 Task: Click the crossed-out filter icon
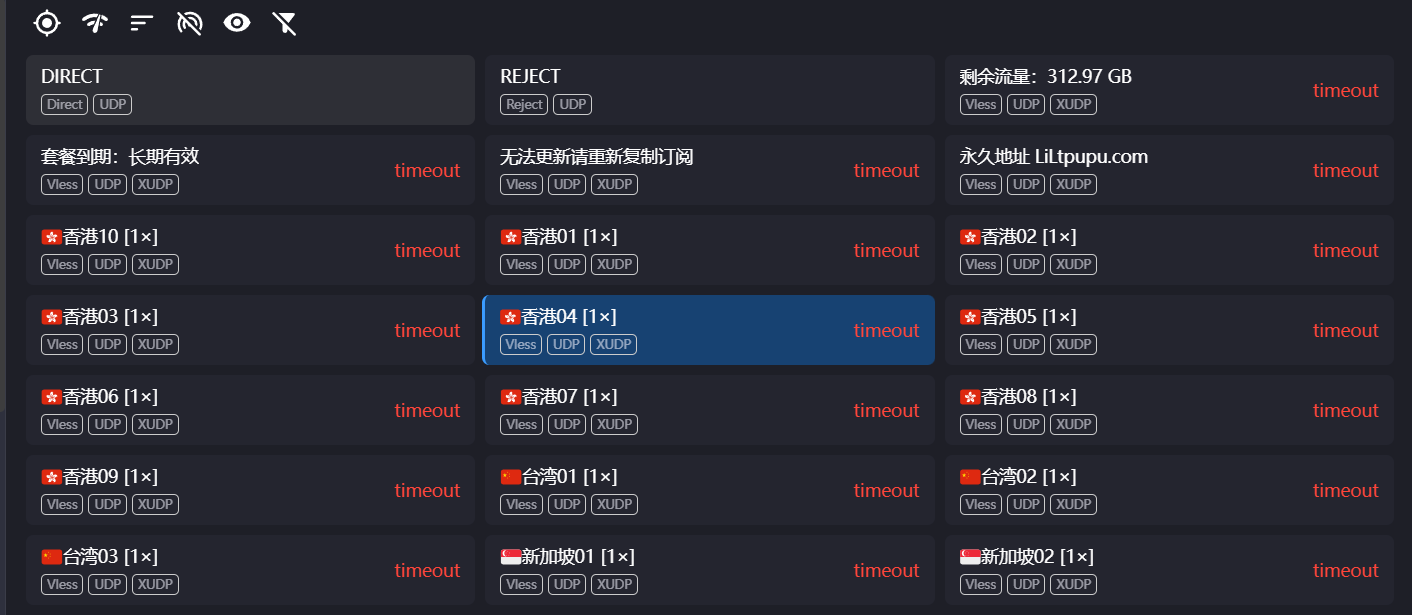click(x=285, y=22)
